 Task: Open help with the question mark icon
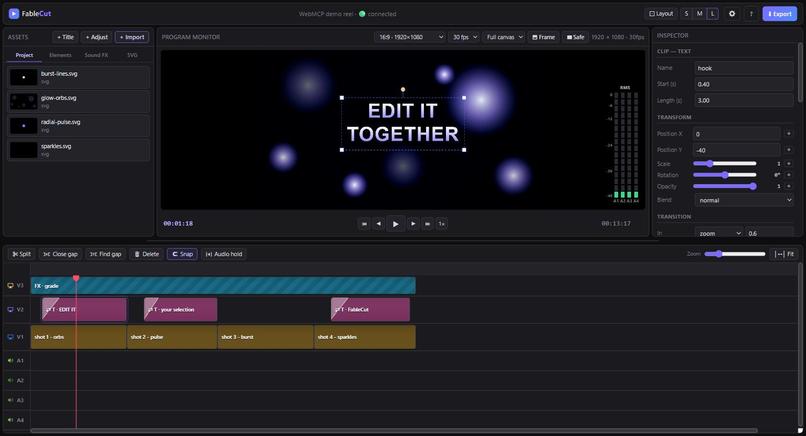point(751,14)
